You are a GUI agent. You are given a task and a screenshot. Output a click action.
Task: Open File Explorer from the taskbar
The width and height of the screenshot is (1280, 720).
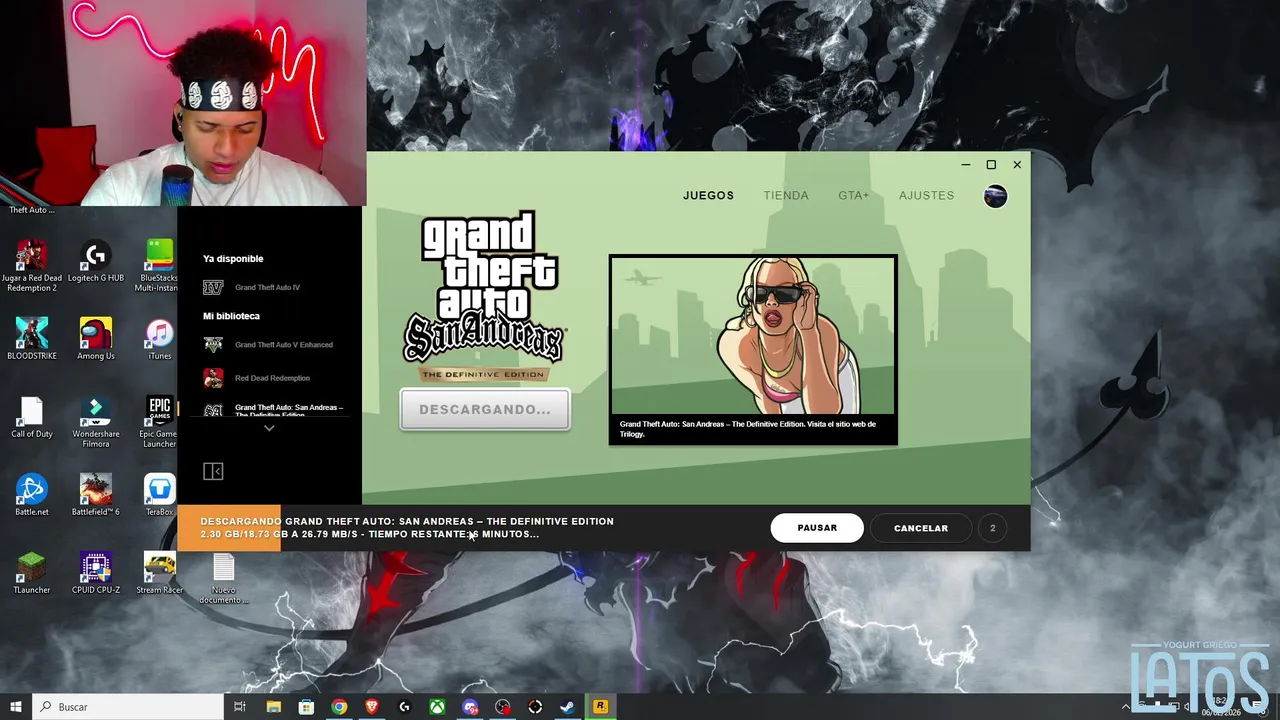[273, 707]
